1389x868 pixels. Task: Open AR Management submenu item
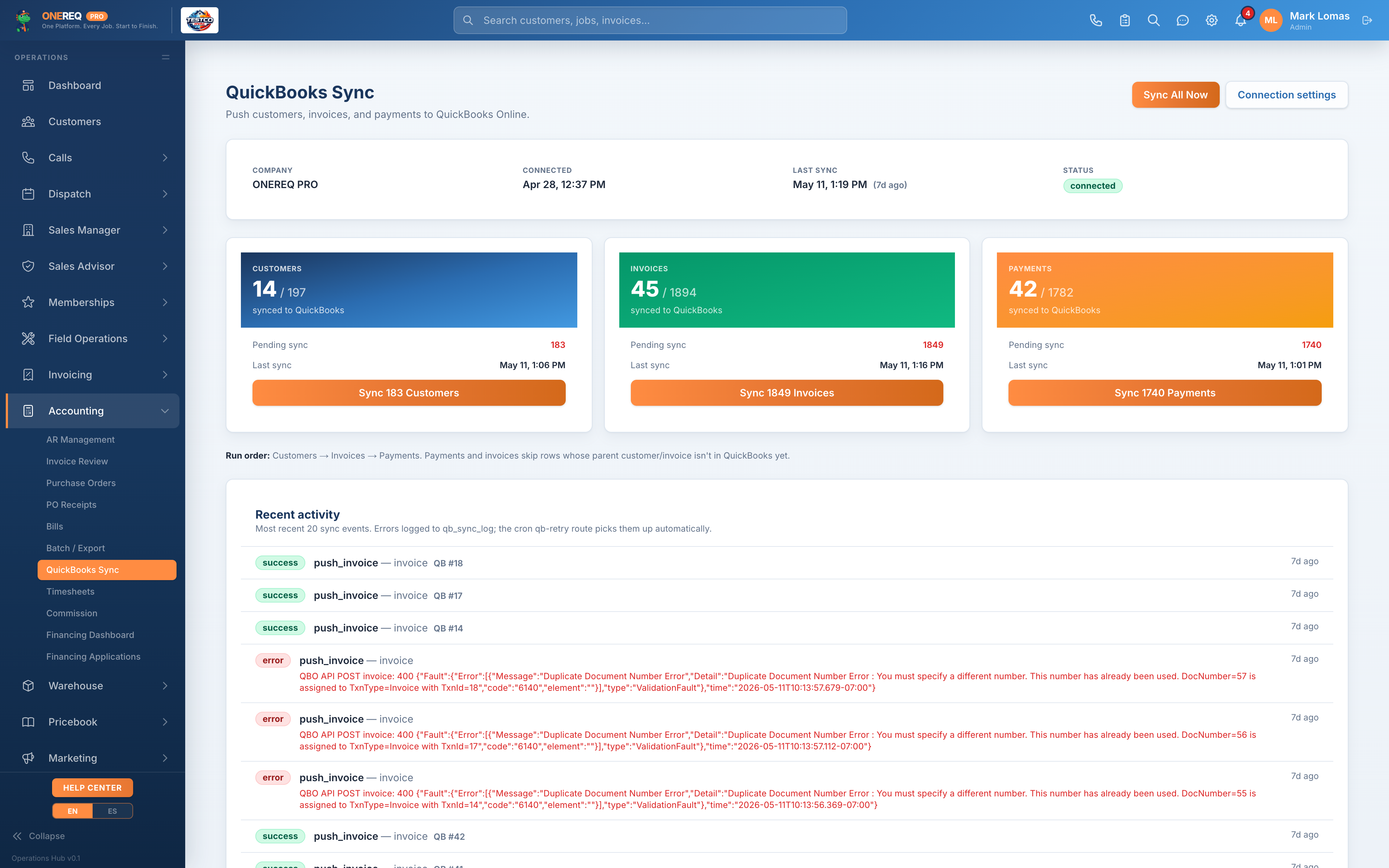pos(107,440)
